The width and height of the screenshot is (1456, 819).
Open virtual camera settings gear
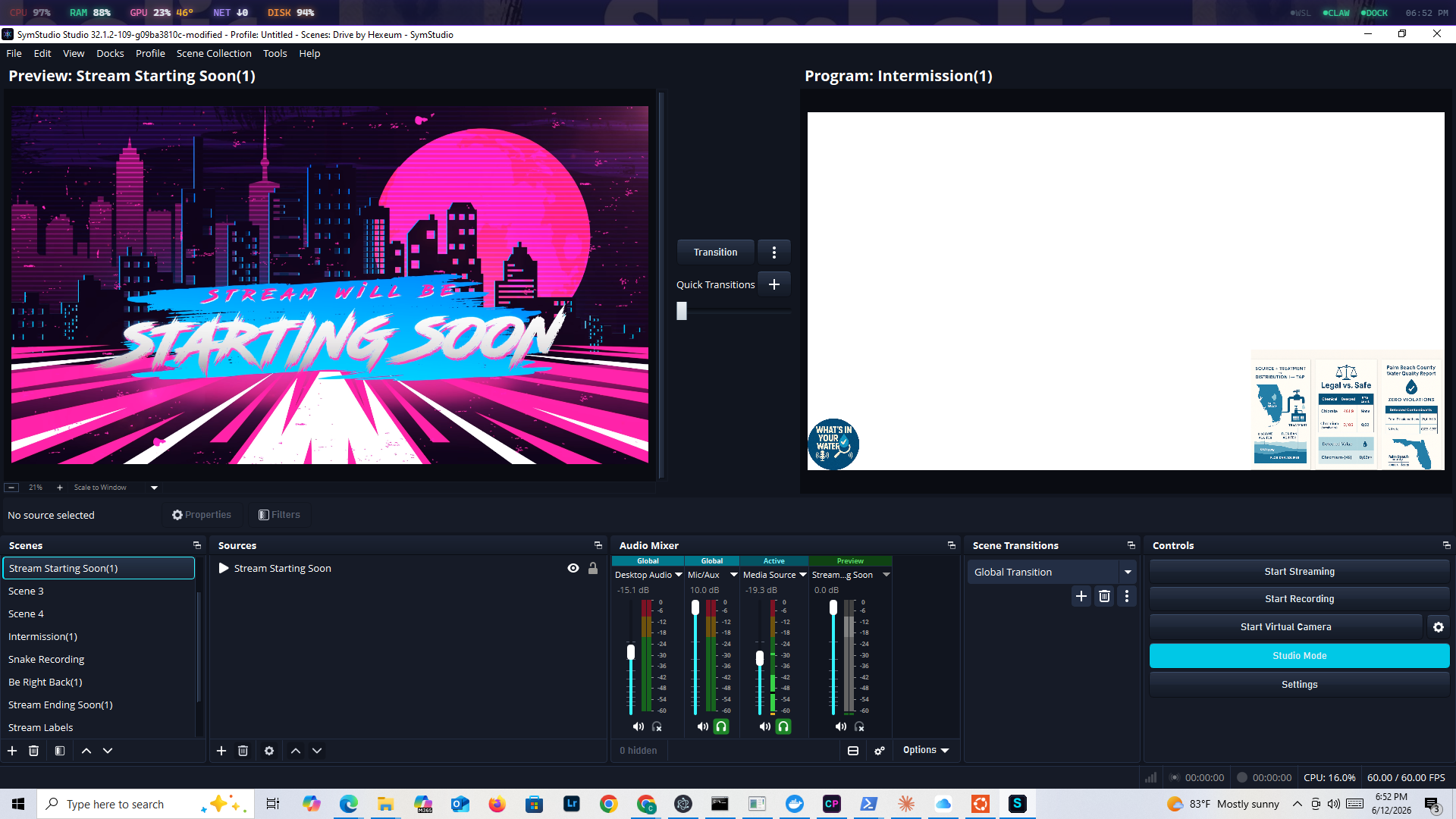pos(1439,627)
